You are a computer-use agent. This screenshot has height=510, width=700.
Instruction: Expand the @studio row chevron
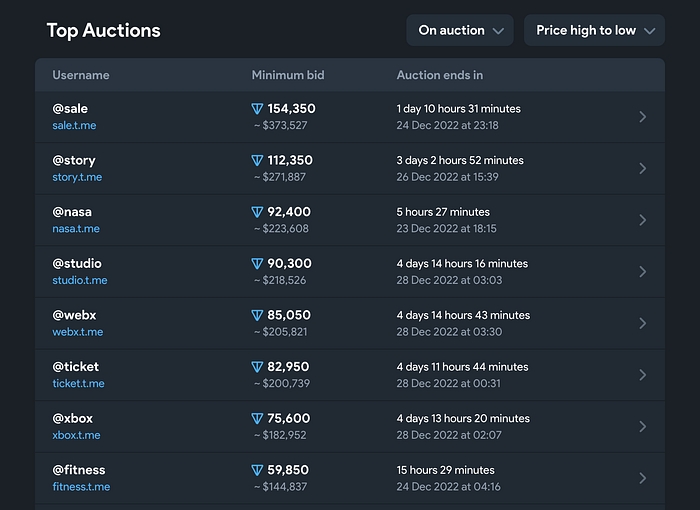(x=642, y=272)
